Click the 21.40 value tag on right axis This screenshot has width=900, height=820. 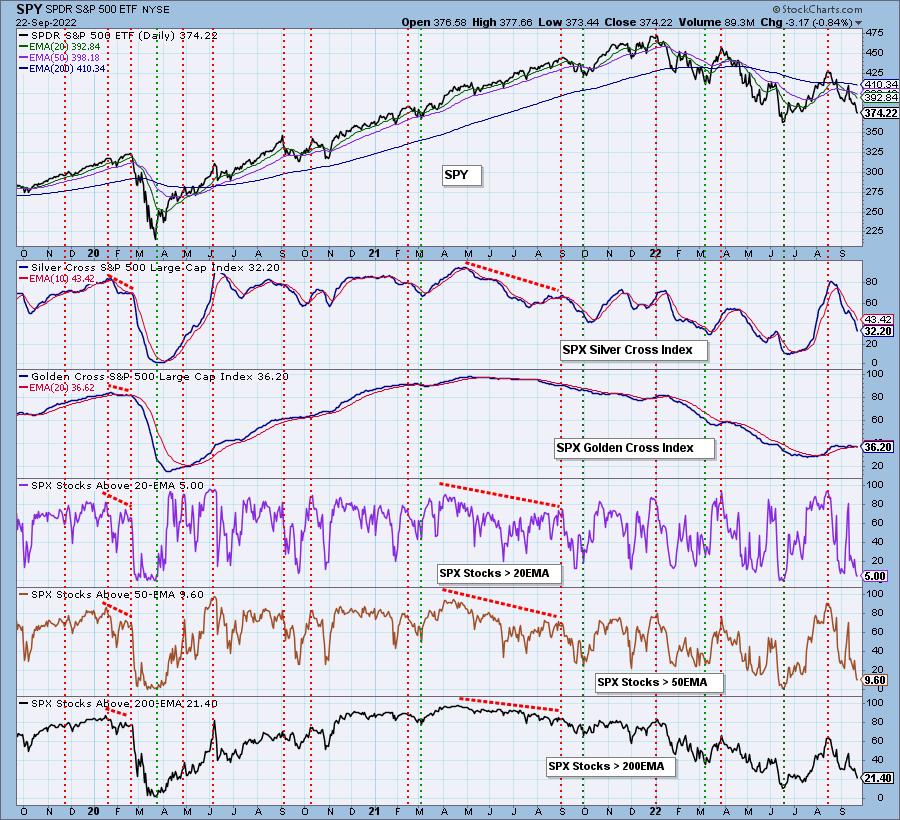point(878,778)
